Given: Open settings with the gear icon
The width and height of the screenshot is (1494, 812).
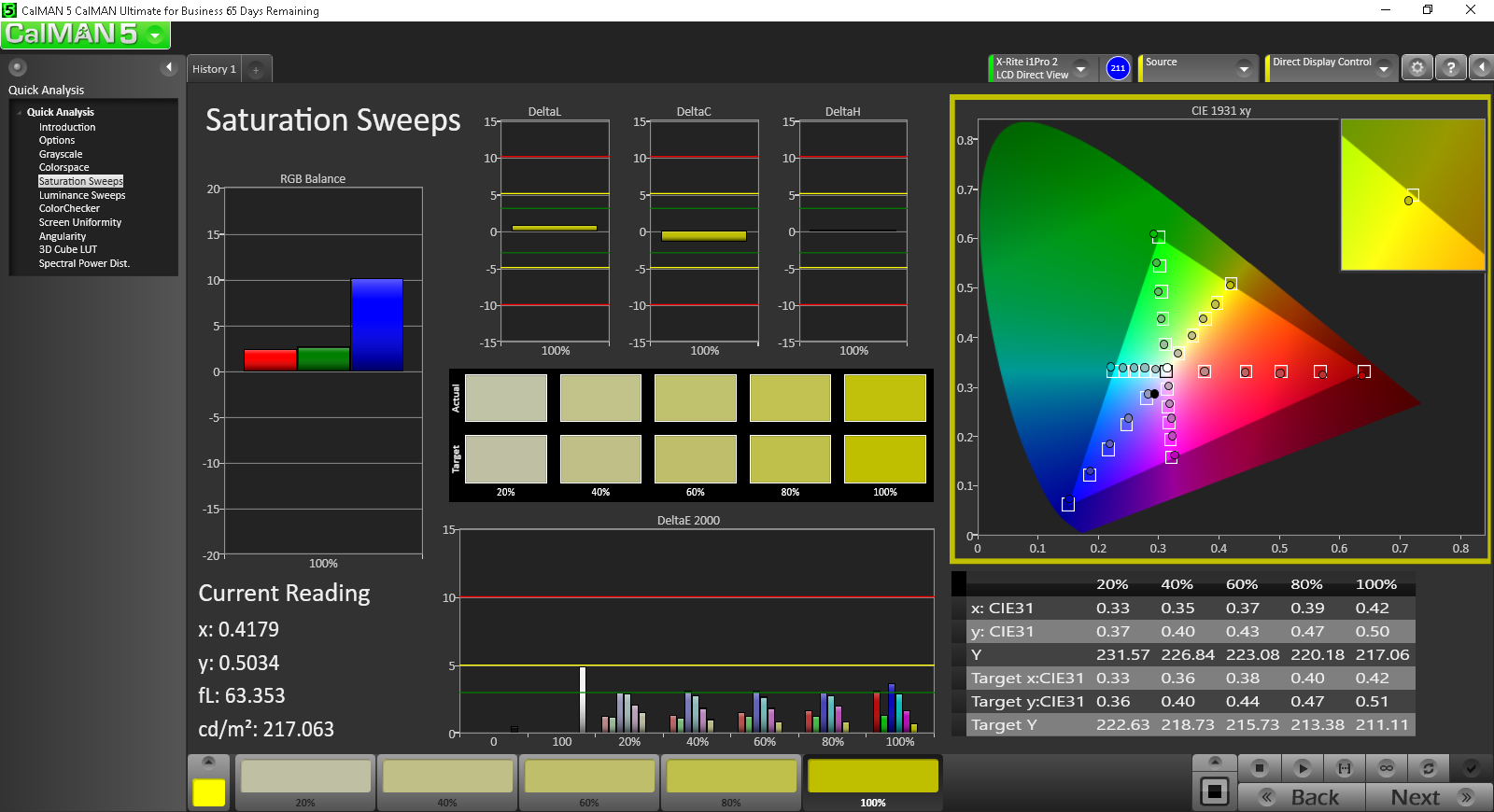Looking at the screenshot, I should pyautogui.click(x=1417, y=67).
